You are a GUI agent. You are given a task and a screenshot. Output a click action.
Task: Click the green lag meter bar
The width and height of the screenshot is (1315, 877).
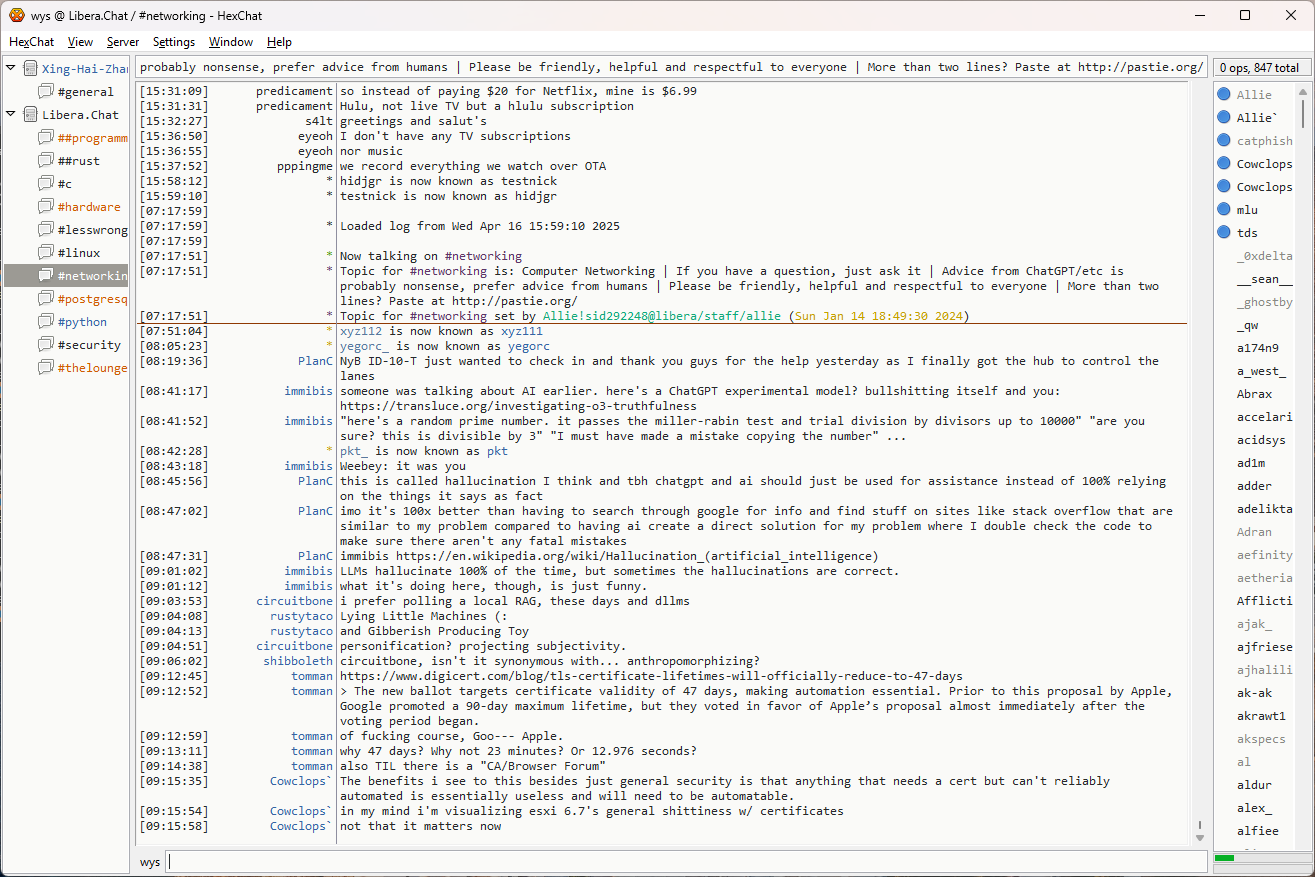click(1224, 858)
